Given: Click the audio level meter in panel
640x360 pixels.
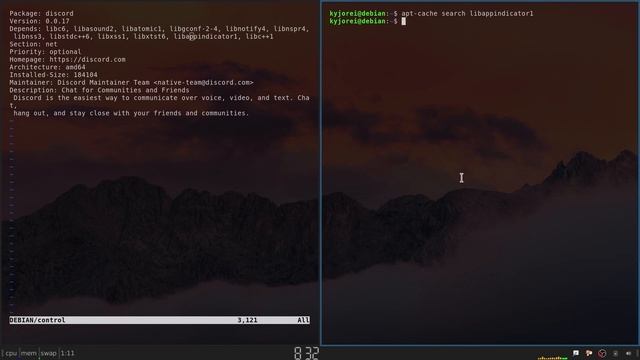Looking at the screenshot, I should (553, 358).
